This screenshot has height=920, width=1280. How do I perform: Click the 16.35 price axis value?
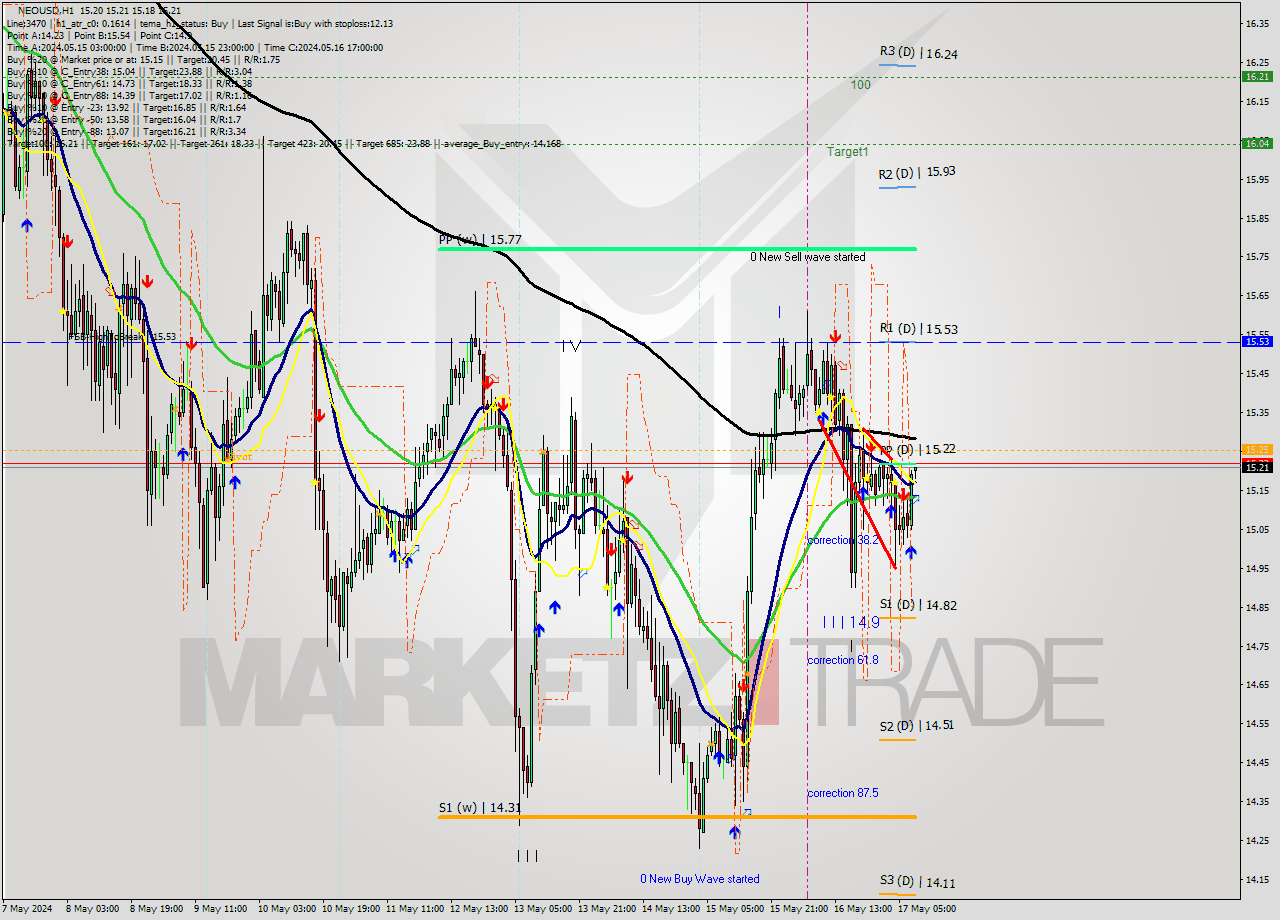tap(1256, 23)
